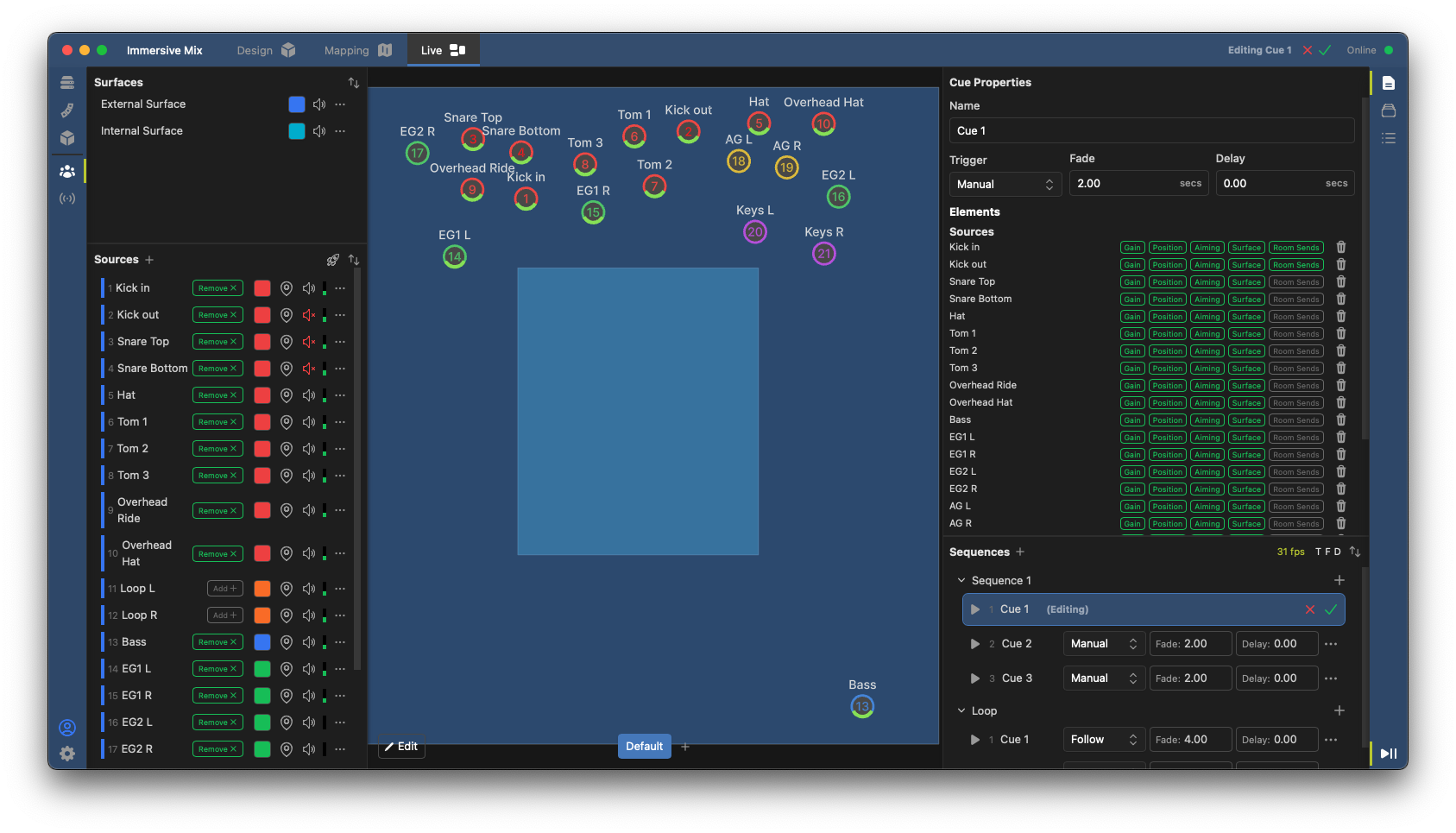Mute the Hat source speaker
The height and width of the screenshot is (833, 1456).
(309, 395)
